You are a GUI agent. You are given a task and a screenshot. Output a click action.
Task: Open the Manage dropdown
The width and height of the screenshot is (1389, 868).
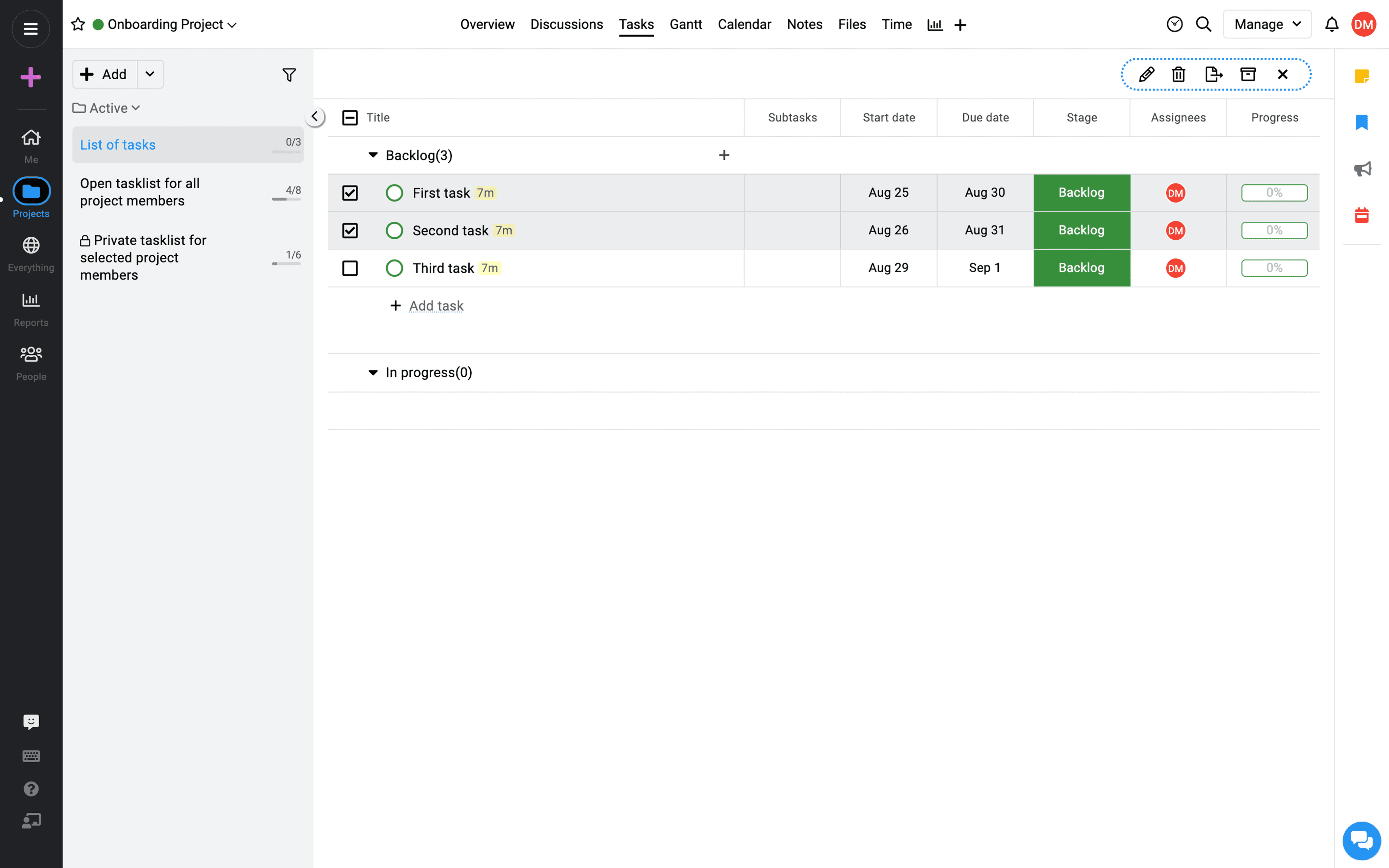pos(1267,24)
